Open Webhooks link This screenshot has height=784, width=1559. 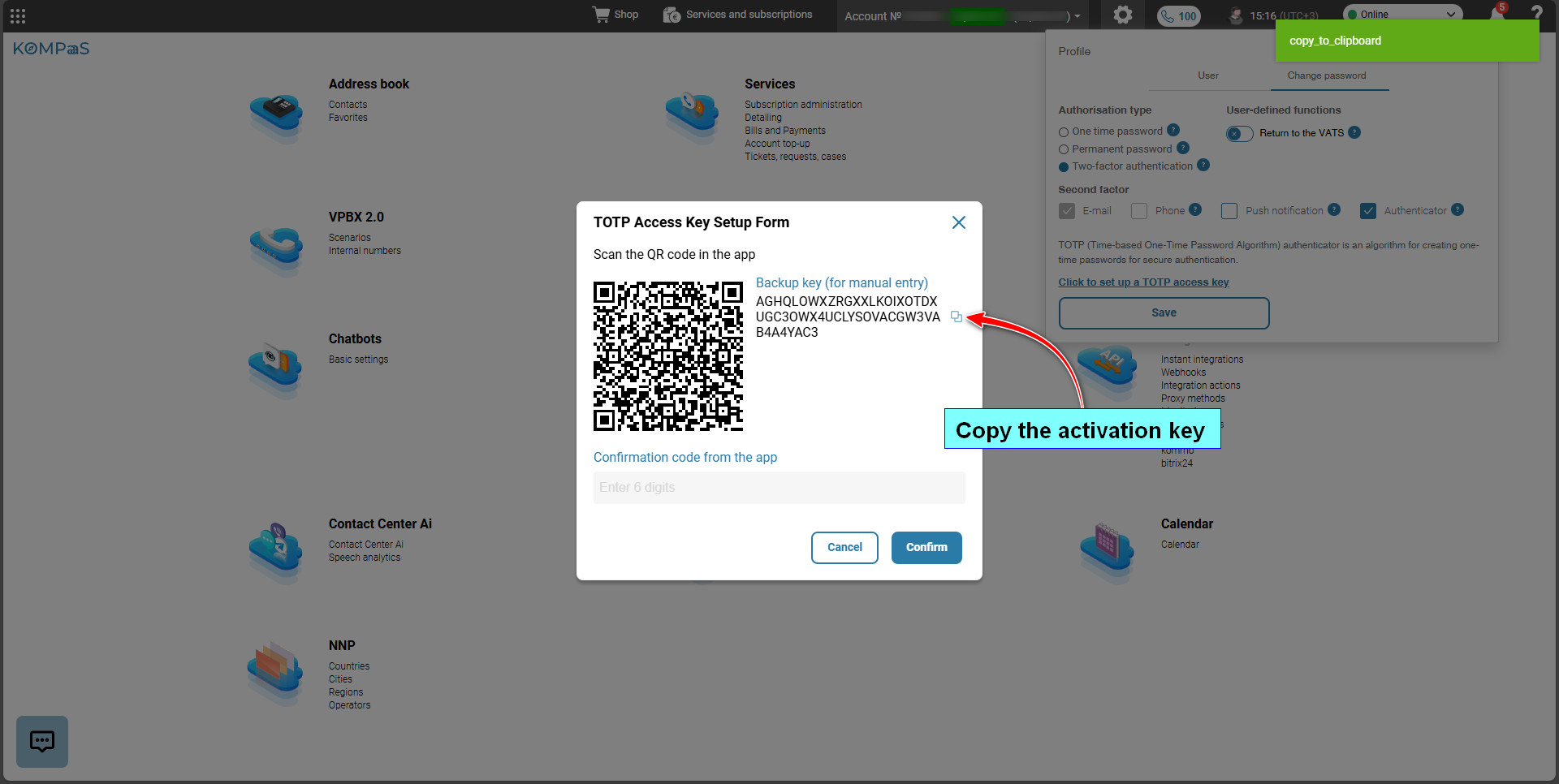pos(1183,373)
